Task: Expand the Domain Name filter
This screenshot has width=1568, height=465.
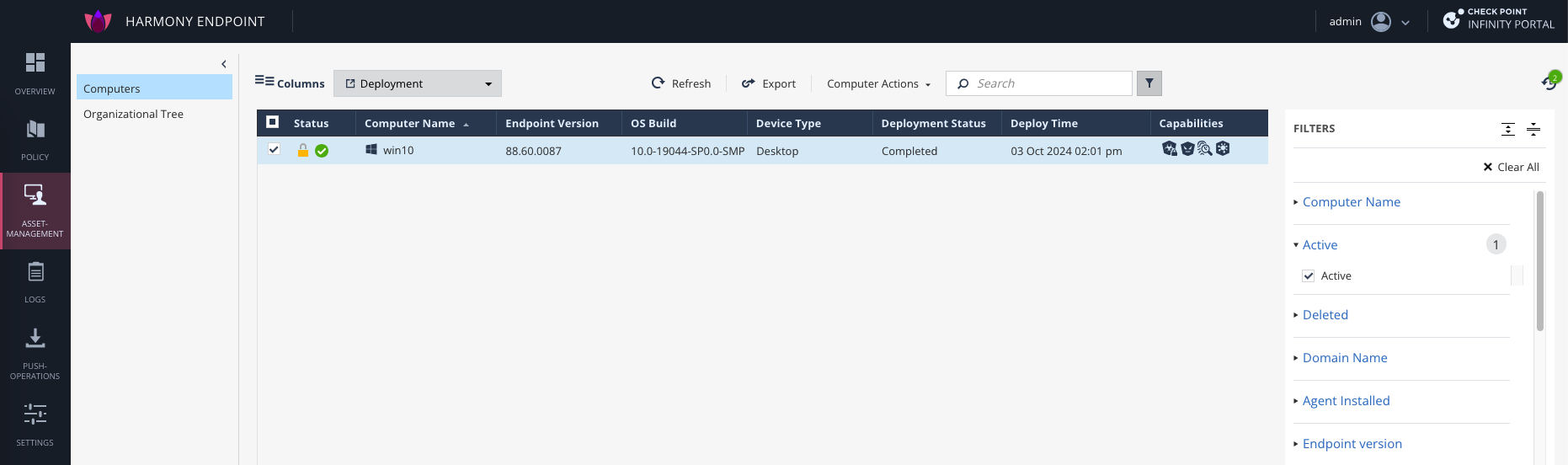Action: pos(1345,358)
